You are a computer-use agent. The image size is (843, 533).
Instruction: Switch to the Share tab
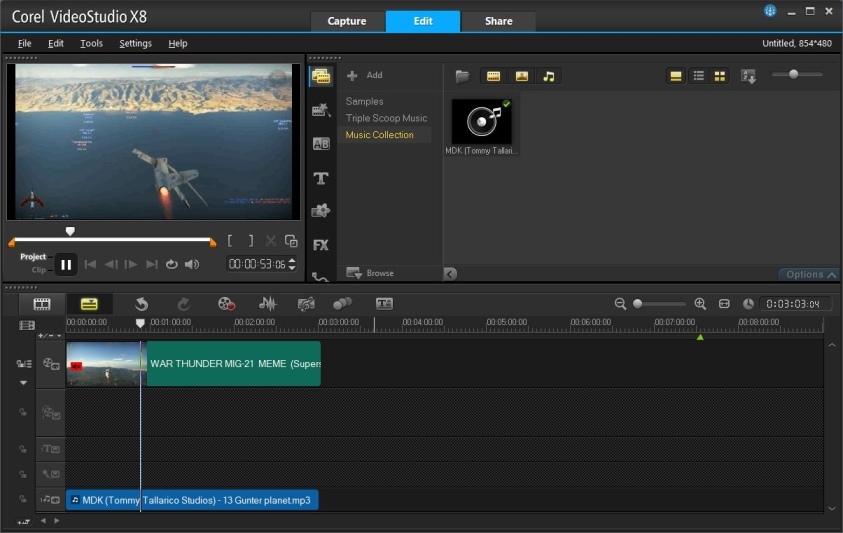click(498, 21)
